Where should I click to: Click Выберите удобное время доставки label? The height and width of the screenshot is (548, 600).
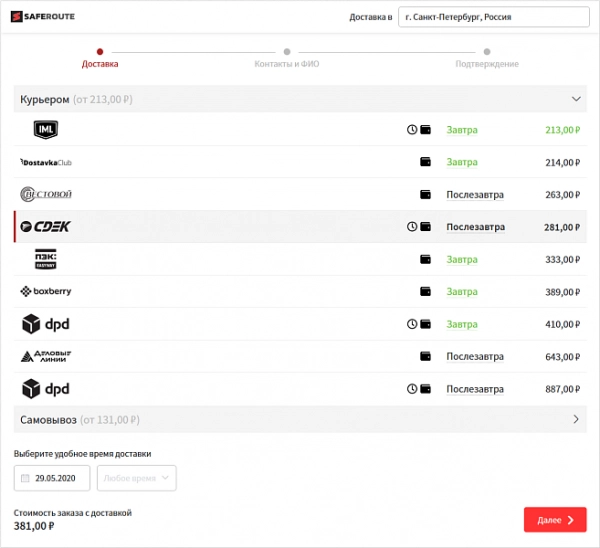point(82,454)
